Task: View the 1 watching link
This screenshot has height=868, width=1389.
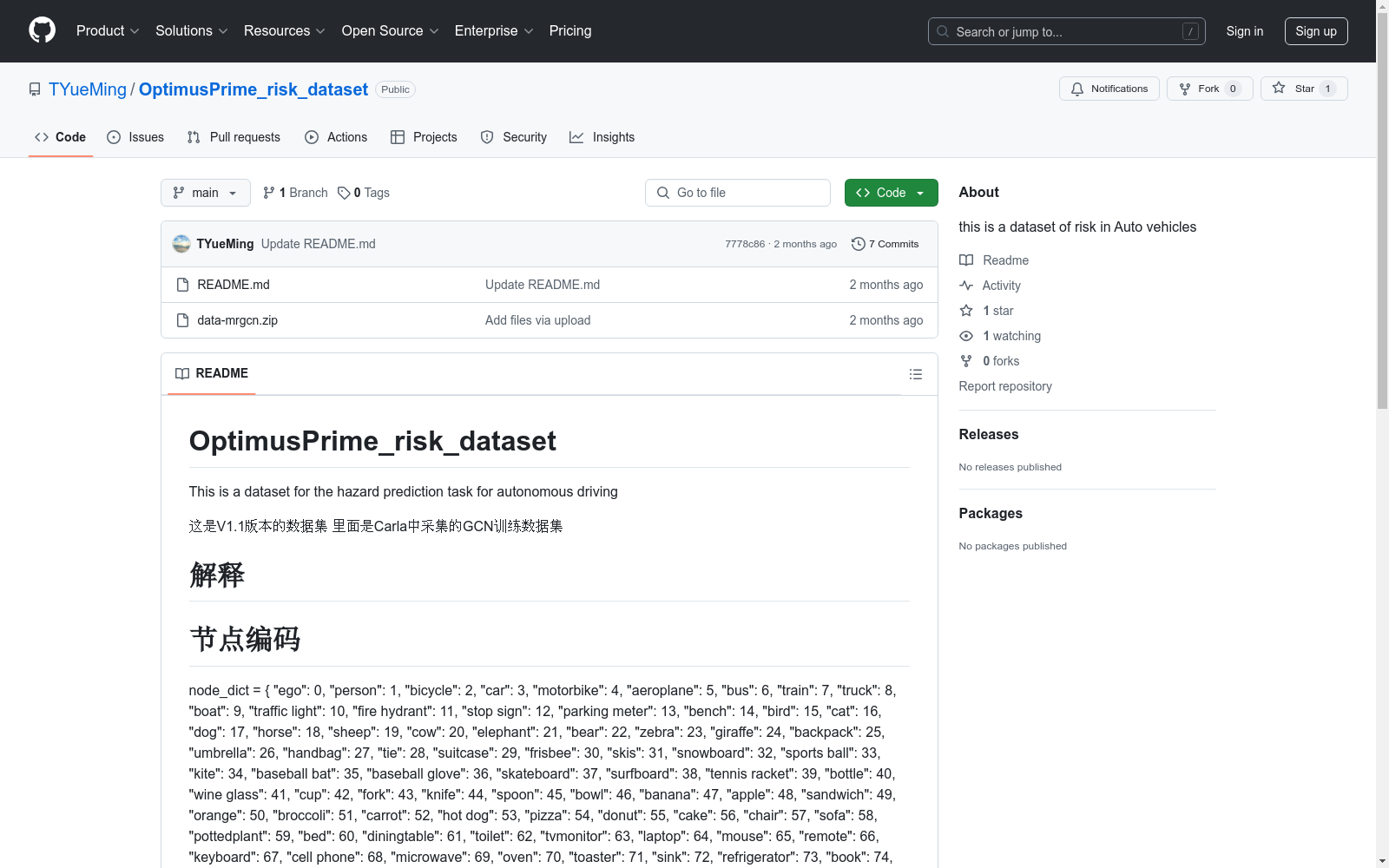Action: (x=1000, y=336)
